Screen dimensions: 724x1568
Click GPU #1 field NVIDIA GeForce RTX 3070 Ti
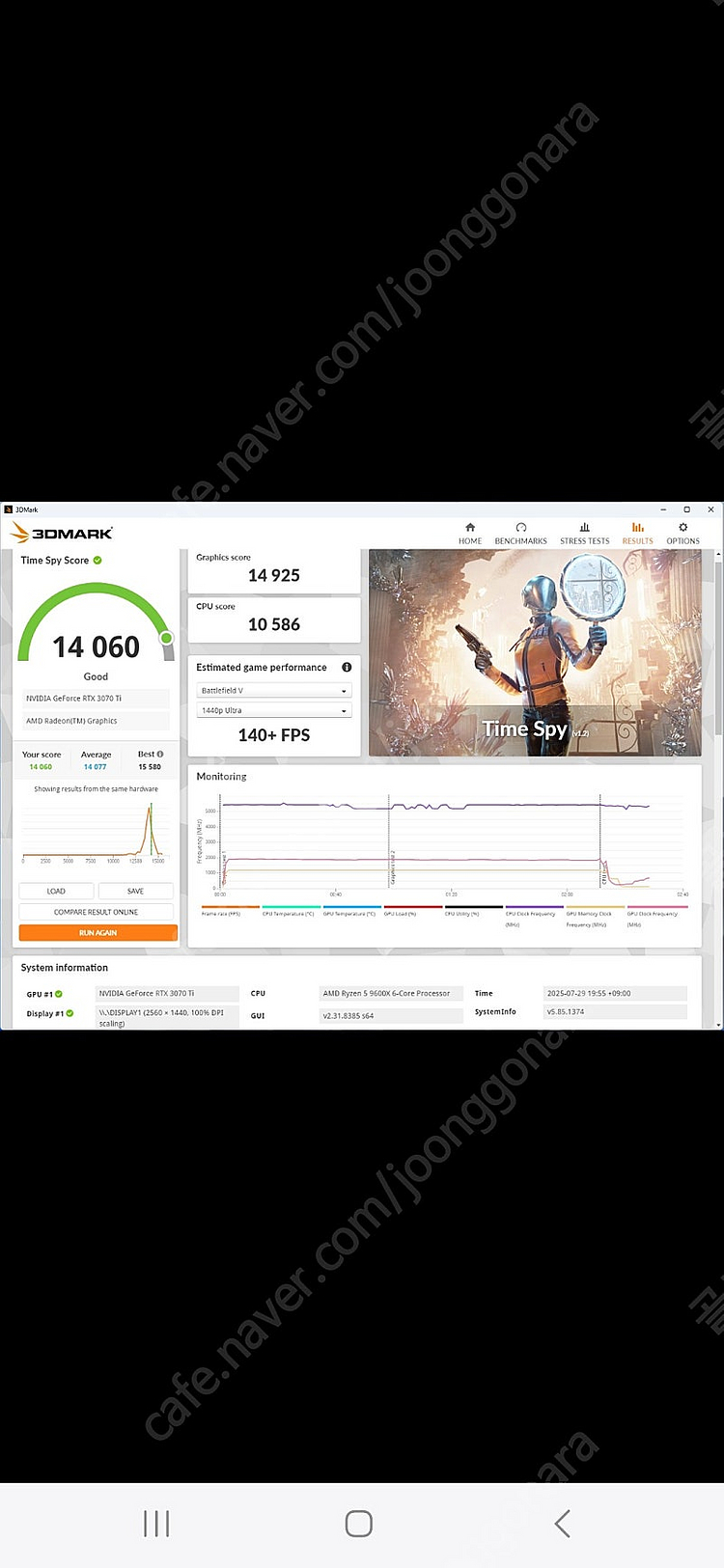(167, 994)
